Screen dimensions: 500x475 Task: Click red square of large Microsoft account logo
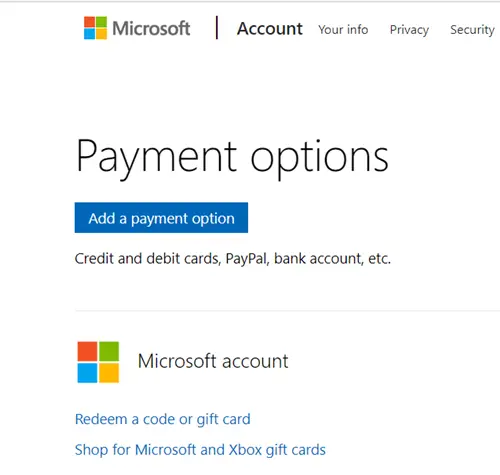point(87,351)
